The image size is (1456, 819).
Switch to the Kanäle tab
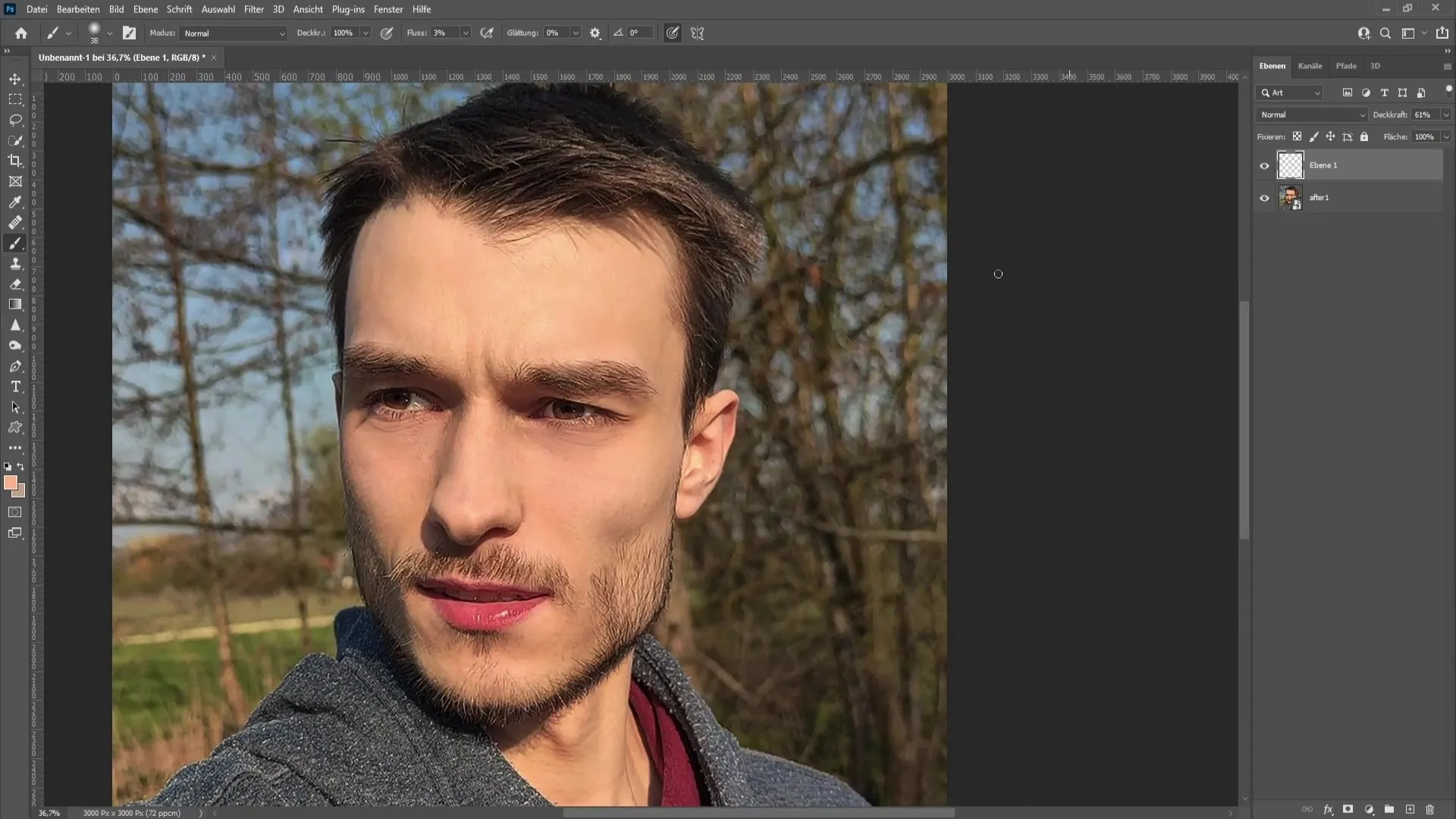point(1310,66)
